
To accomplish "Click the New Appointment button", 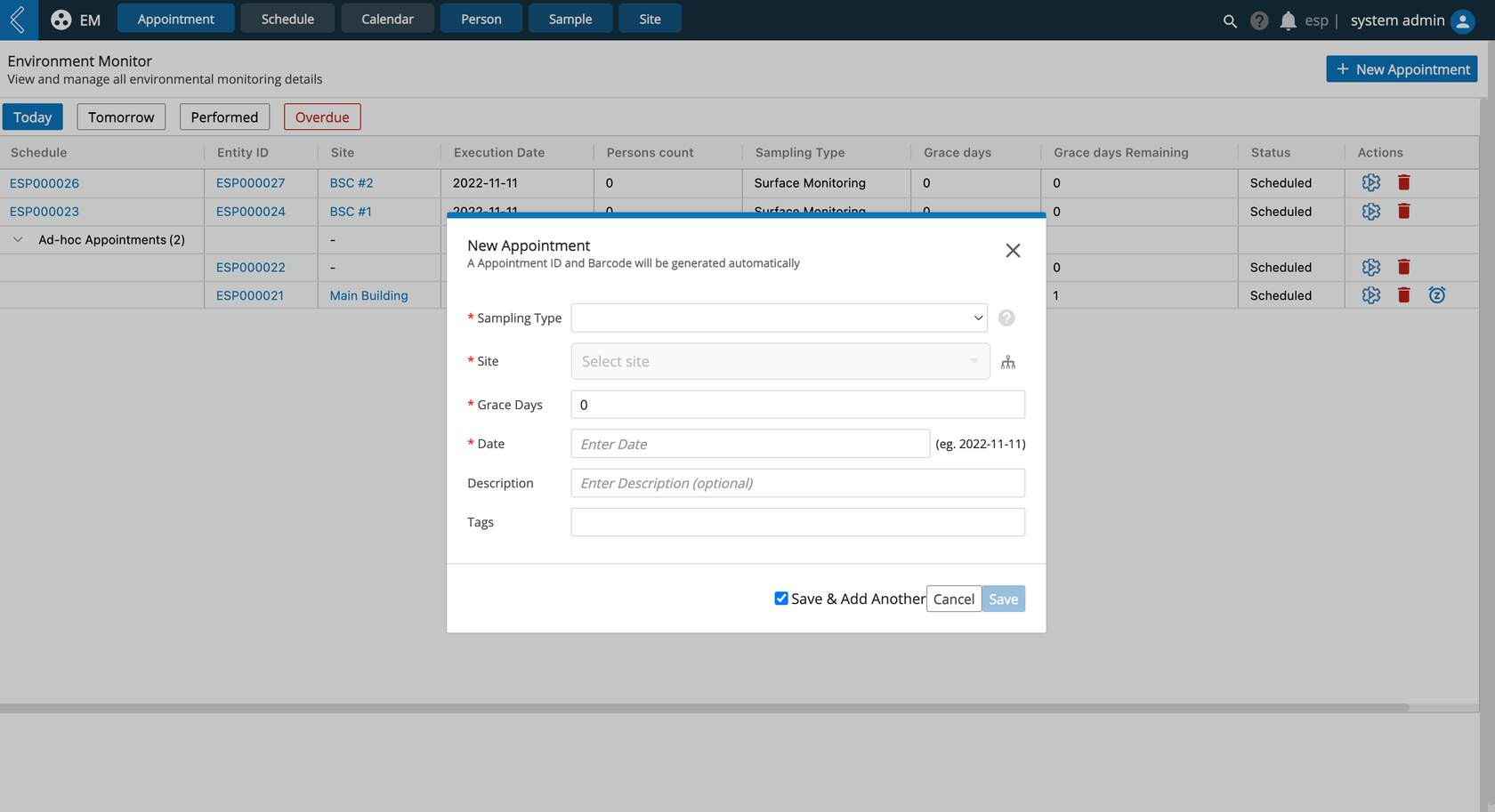I will (1402, 69).
